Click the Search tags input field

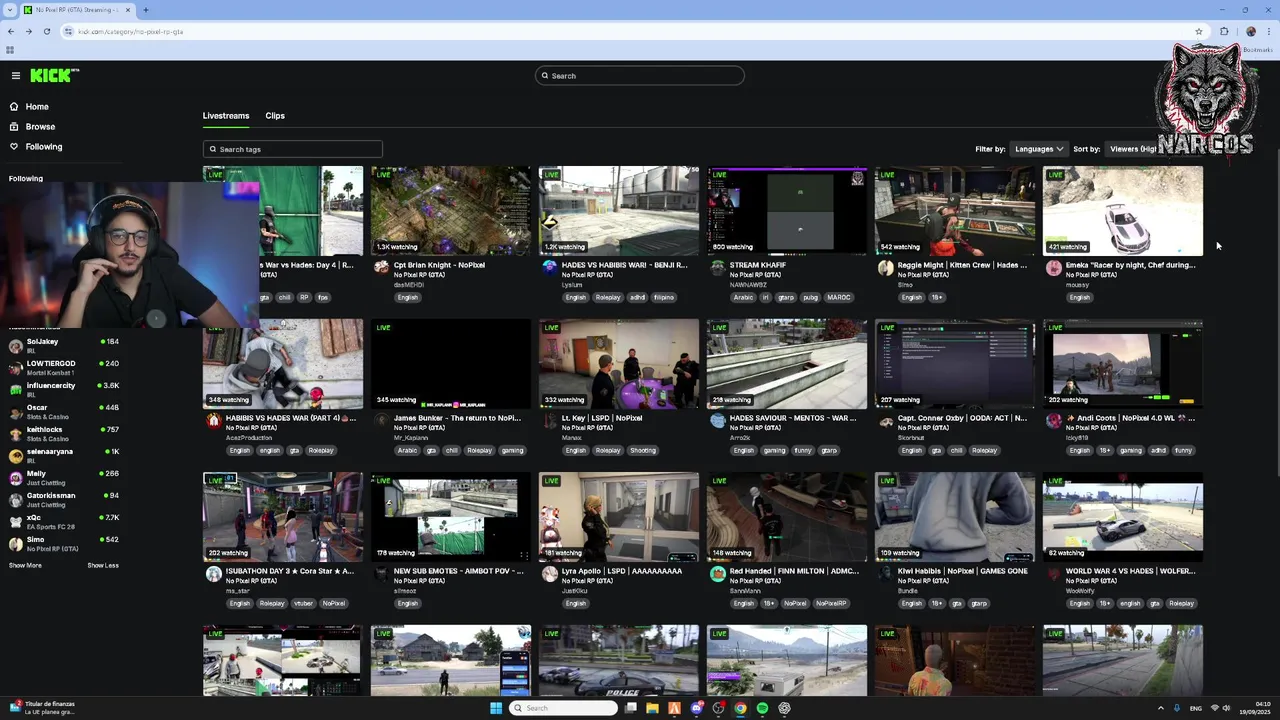pyautogui.click(x=292, y=149)
